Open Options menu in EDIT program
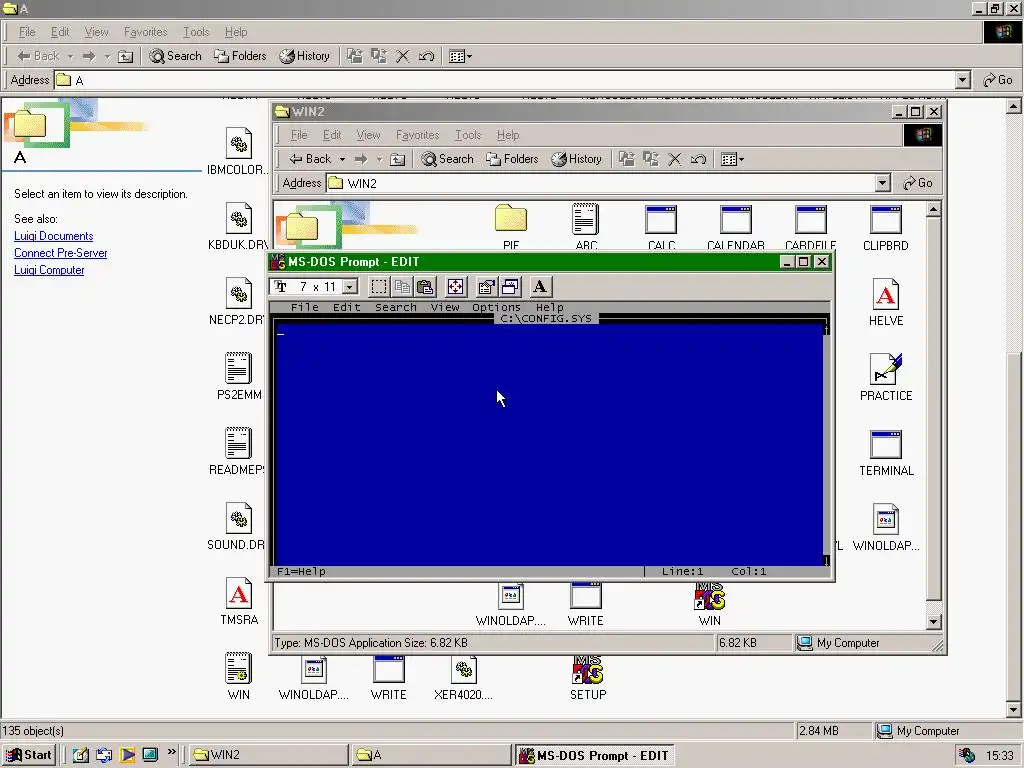The width and height of the screenshot is (1024, 768). [496, 307]
